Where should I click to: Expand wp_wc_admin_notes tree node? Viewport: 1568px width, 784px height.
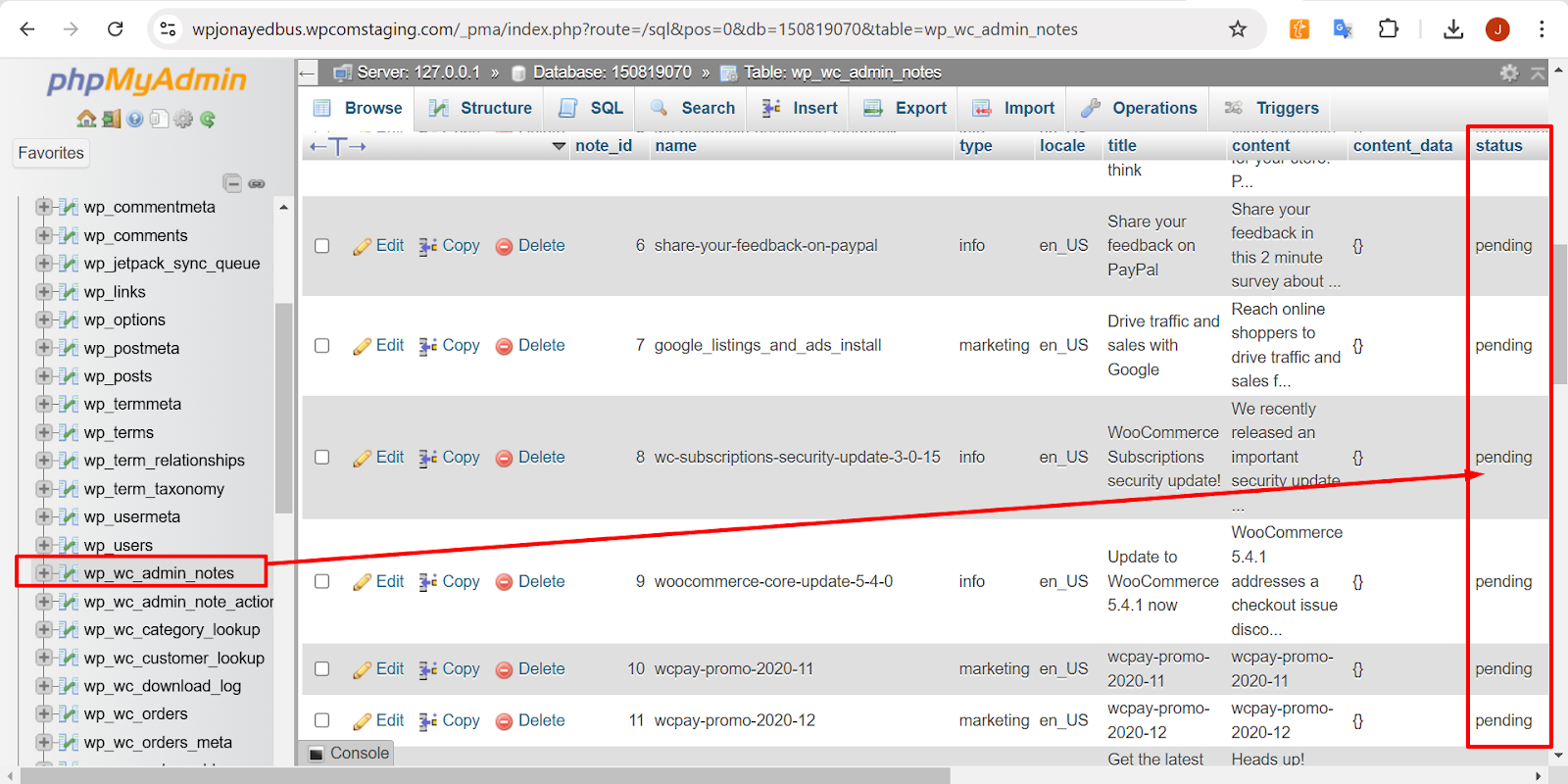[43, 573]
